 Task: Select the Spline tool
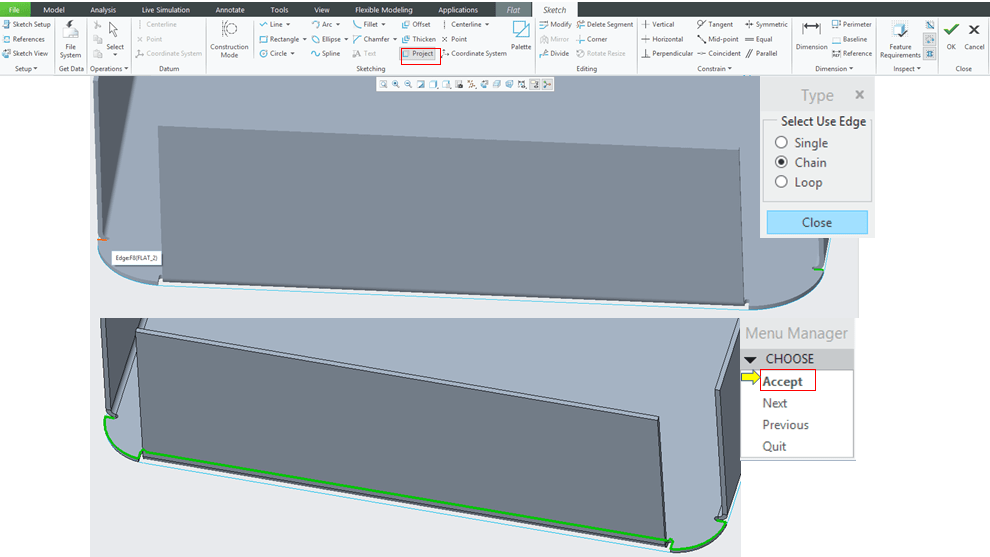[x=325, y=54]
